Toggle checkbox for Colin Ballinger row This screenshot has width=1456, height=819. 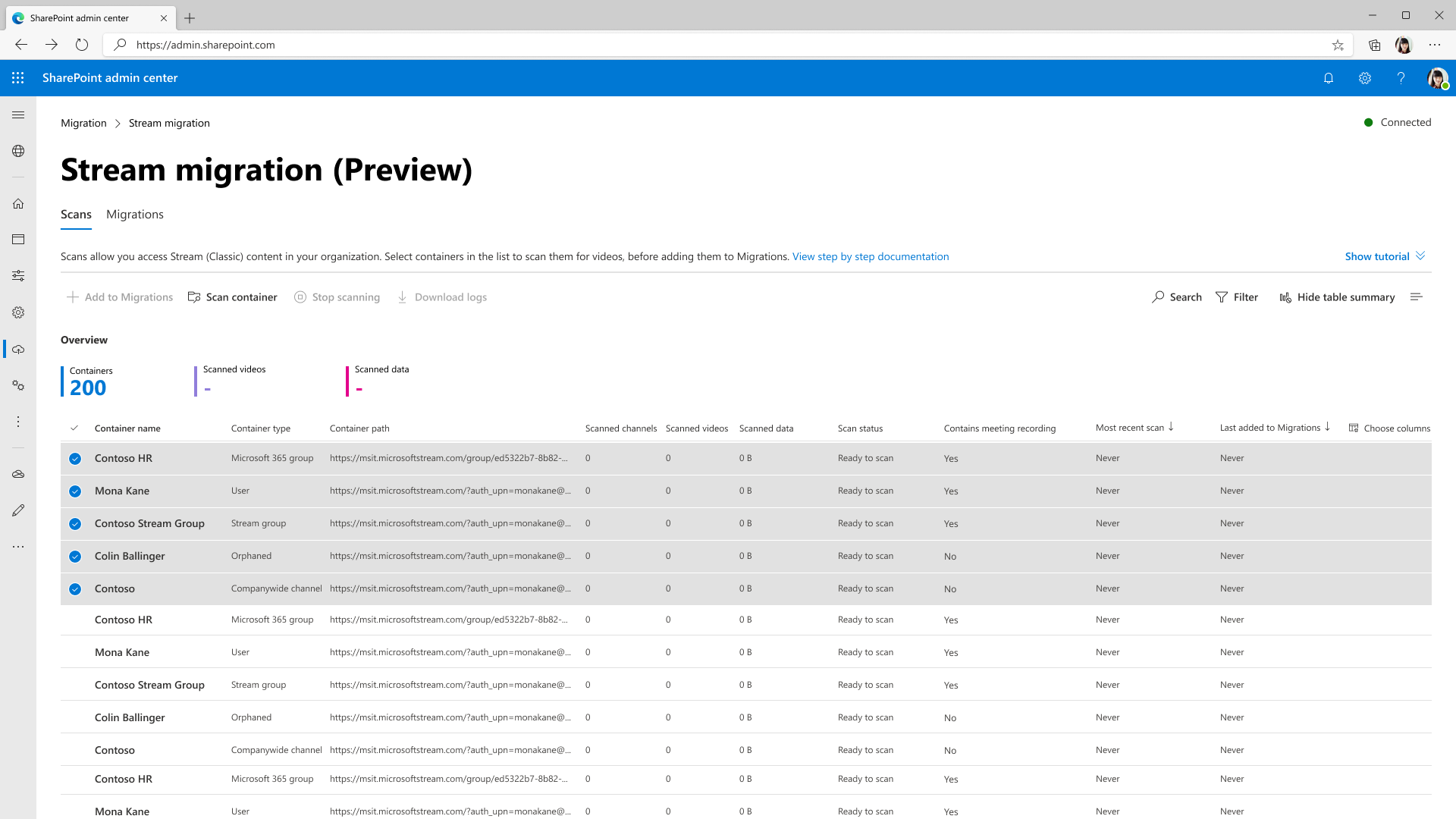point(75,556)
